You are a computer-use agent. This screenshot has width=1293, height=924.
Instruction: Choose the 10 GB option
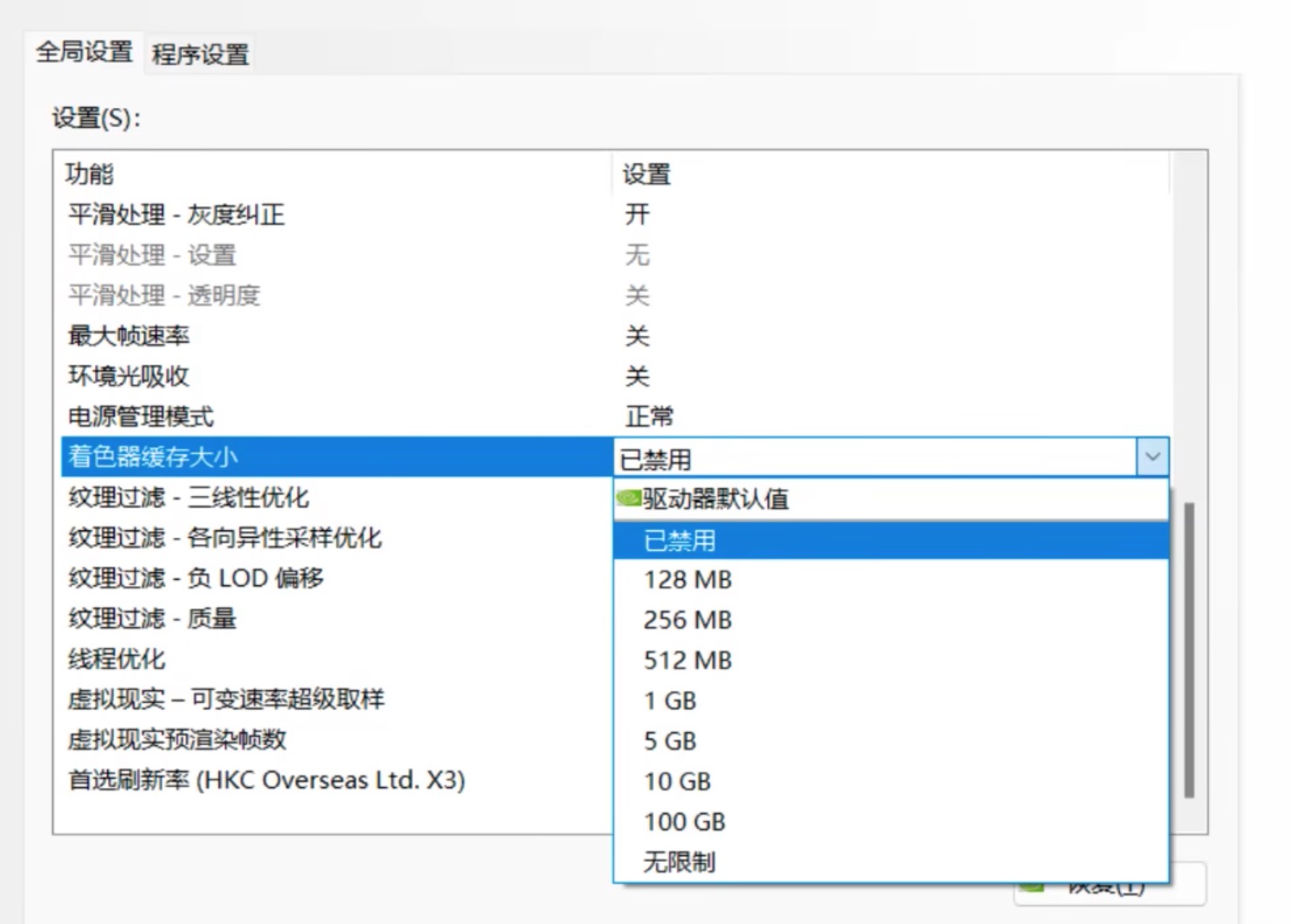(891, 781)
